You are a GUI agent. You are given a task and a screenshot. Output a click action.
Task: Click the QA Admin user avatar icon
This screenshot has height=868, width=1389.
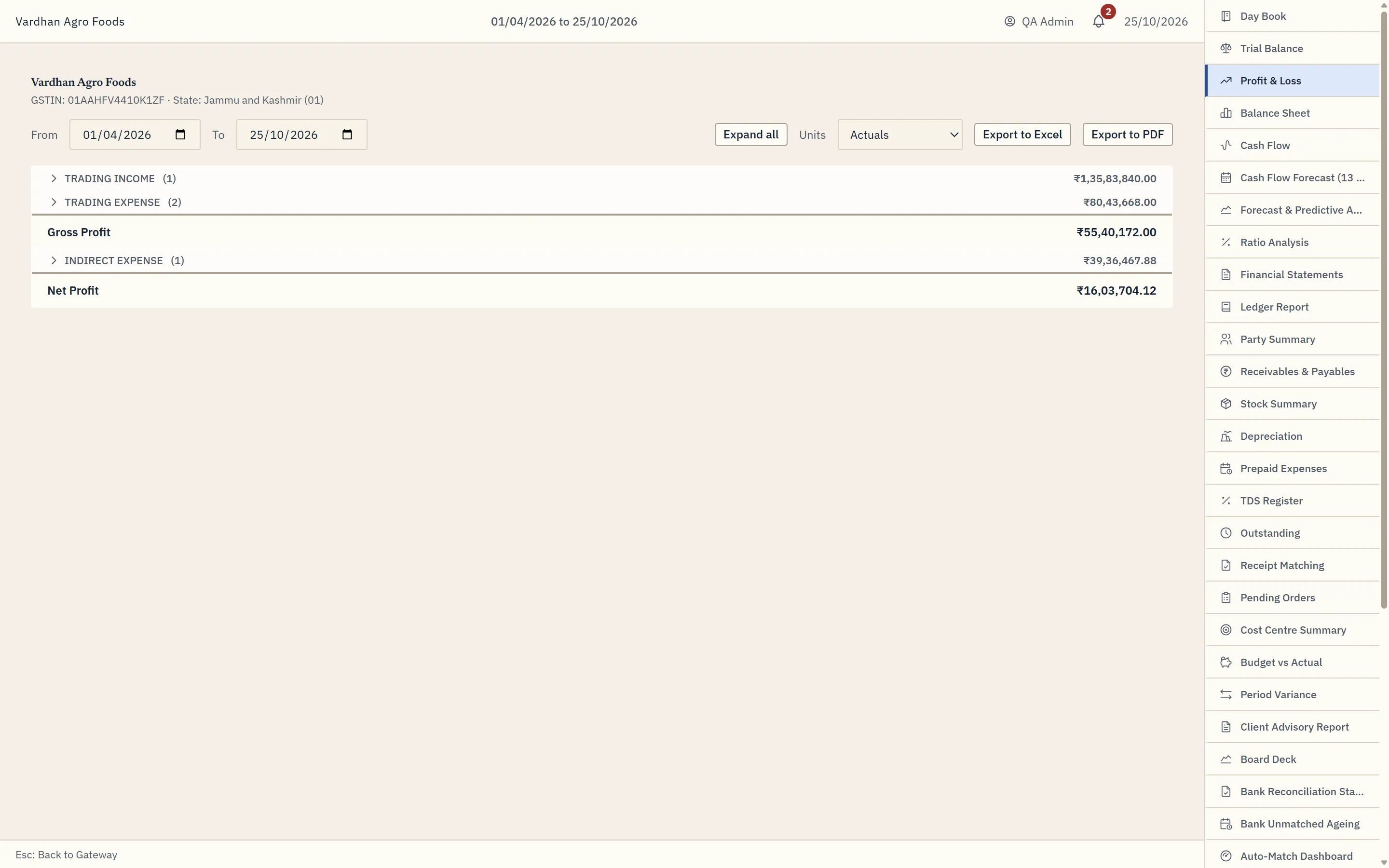[1009, 22]
